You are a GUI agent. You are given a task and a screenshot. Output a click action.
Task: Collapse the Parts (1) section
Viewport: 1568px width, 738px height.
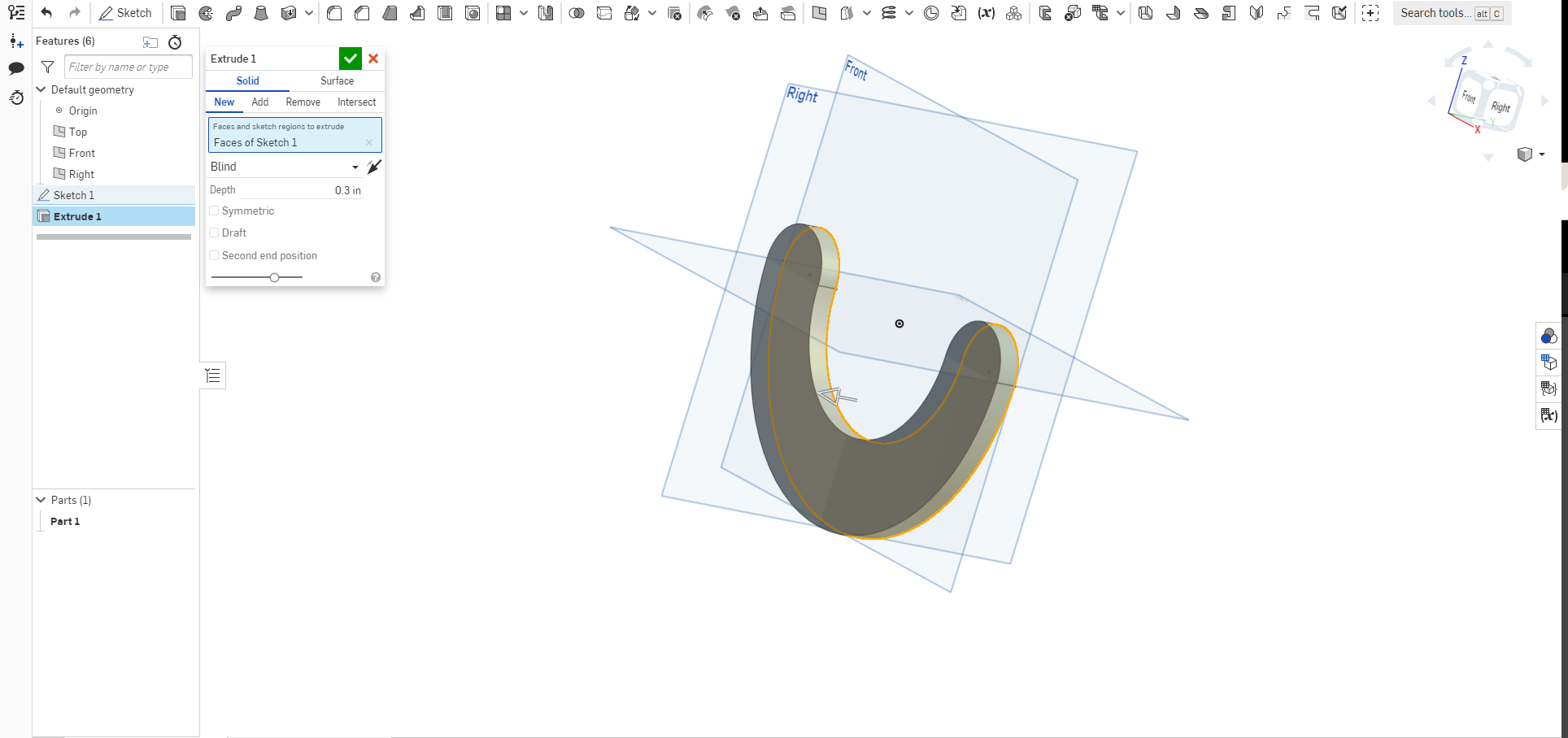[x=41, y=500]
